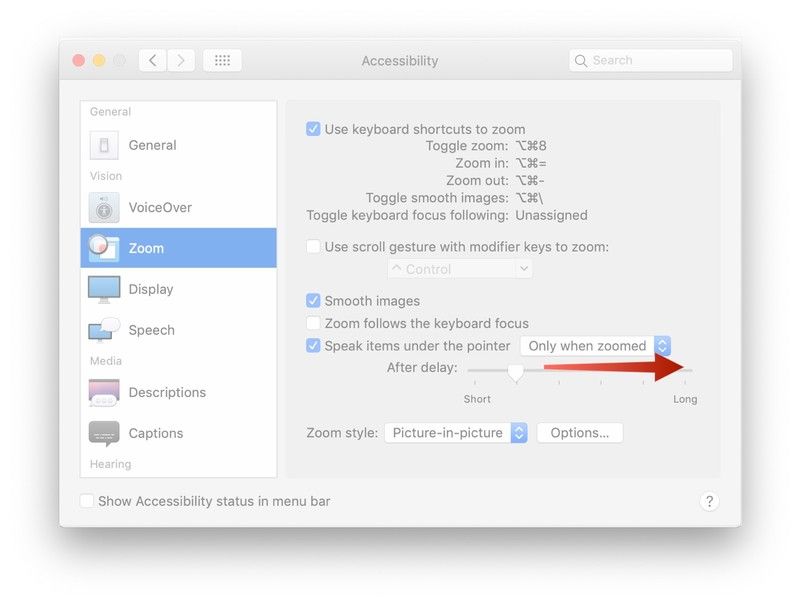Click the Options... button
Screen dimensions: 800x605
click(580, 433)
